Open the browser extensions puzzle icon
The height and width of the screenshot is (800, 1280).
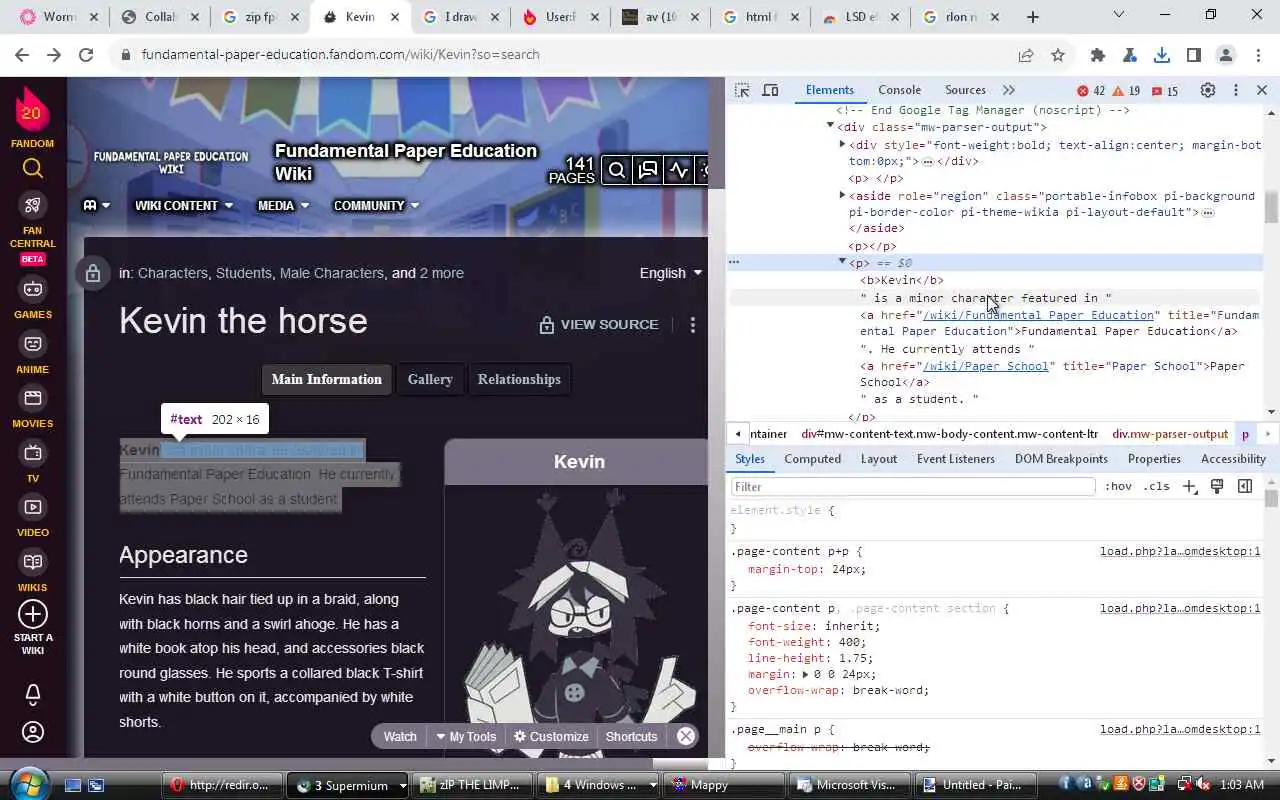pos(1098,55)
